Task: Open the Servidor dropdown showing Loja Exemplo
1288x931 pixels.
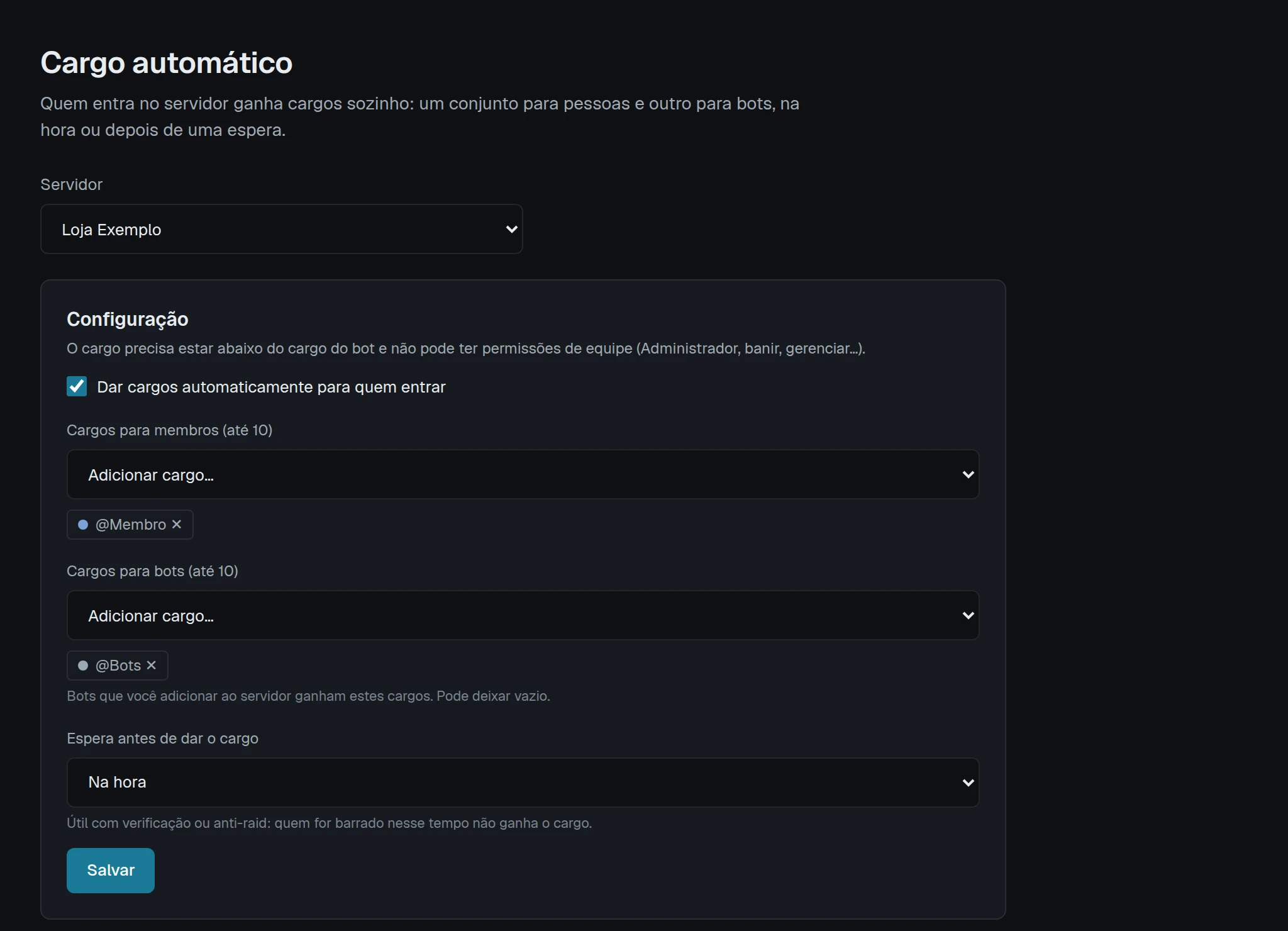Action: click(282, 229)
